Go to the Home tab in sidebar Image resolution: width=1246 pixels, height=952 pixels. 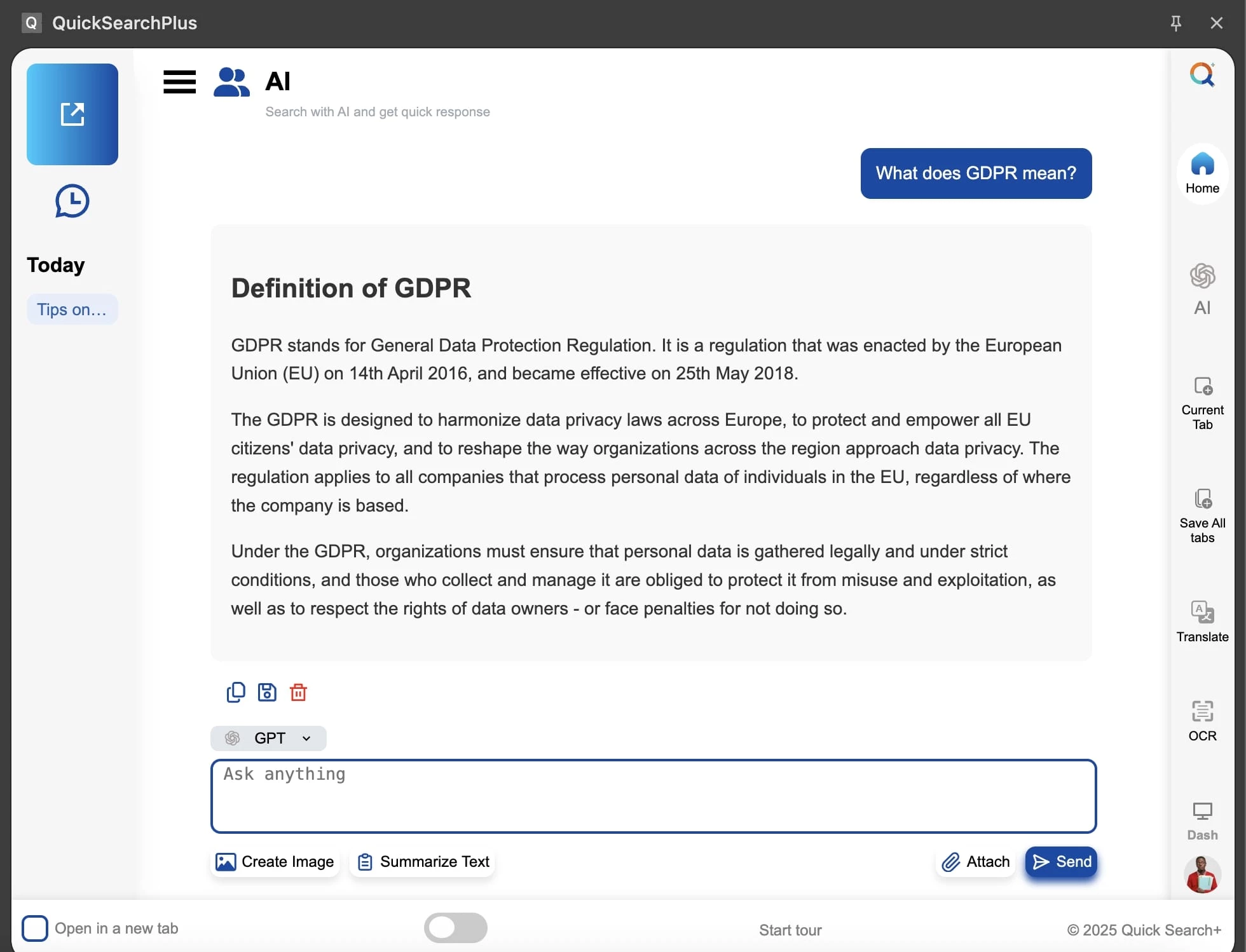point(1202,173)
